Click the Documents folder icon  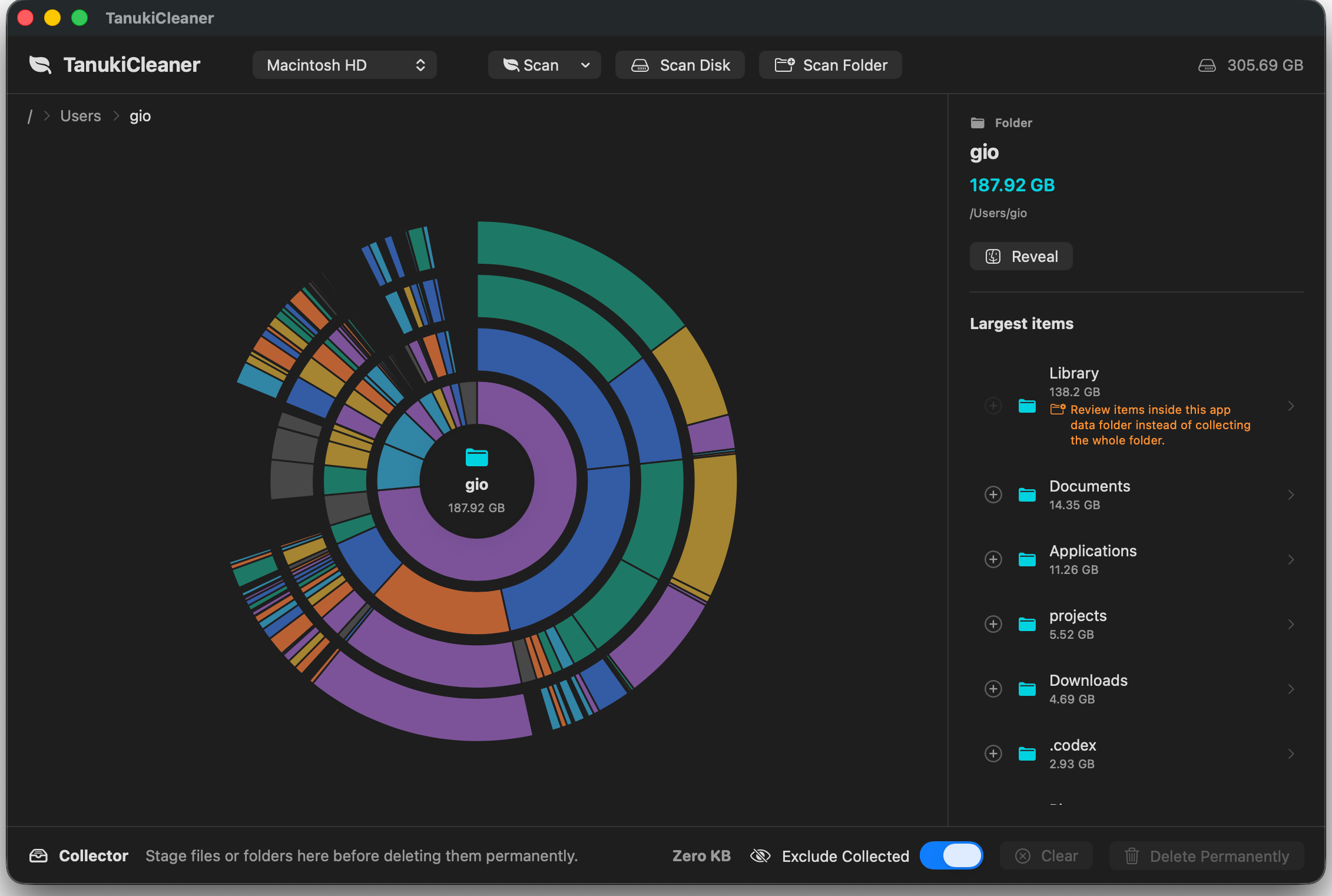click(x=1028, y=495)
